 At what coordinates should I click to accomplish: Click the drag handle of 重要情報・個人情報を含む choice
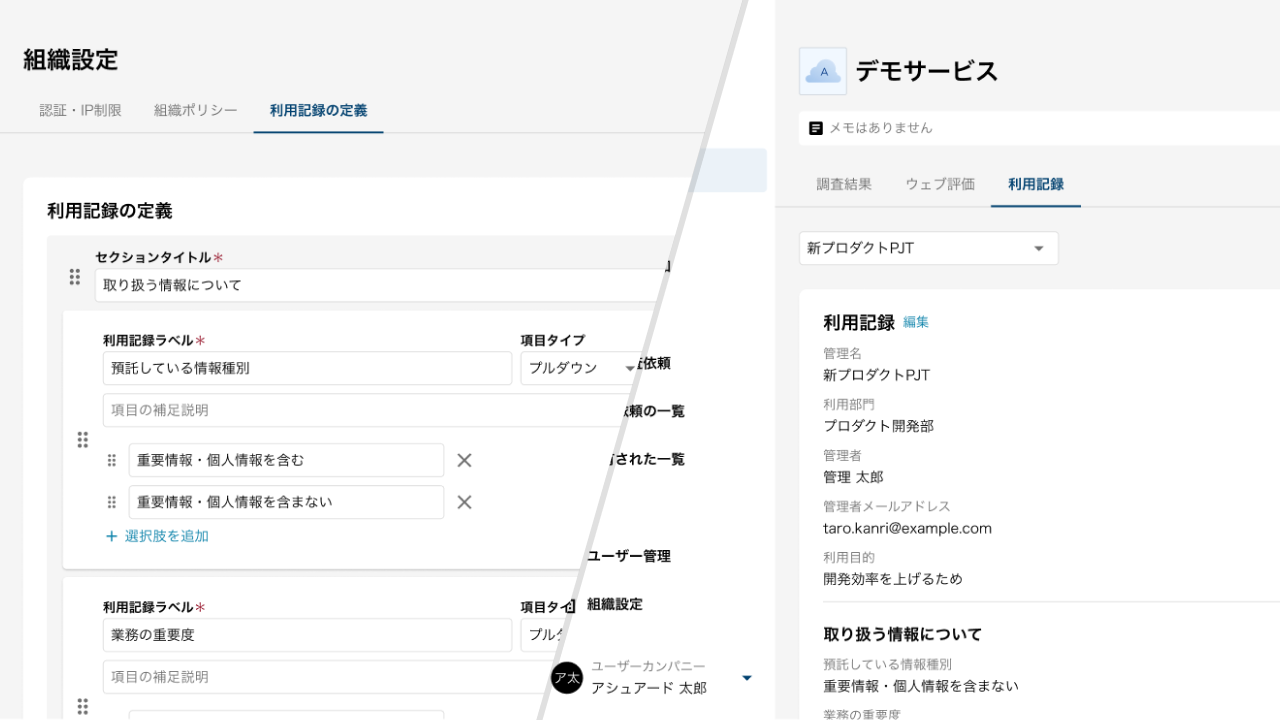tap(110, 460)
